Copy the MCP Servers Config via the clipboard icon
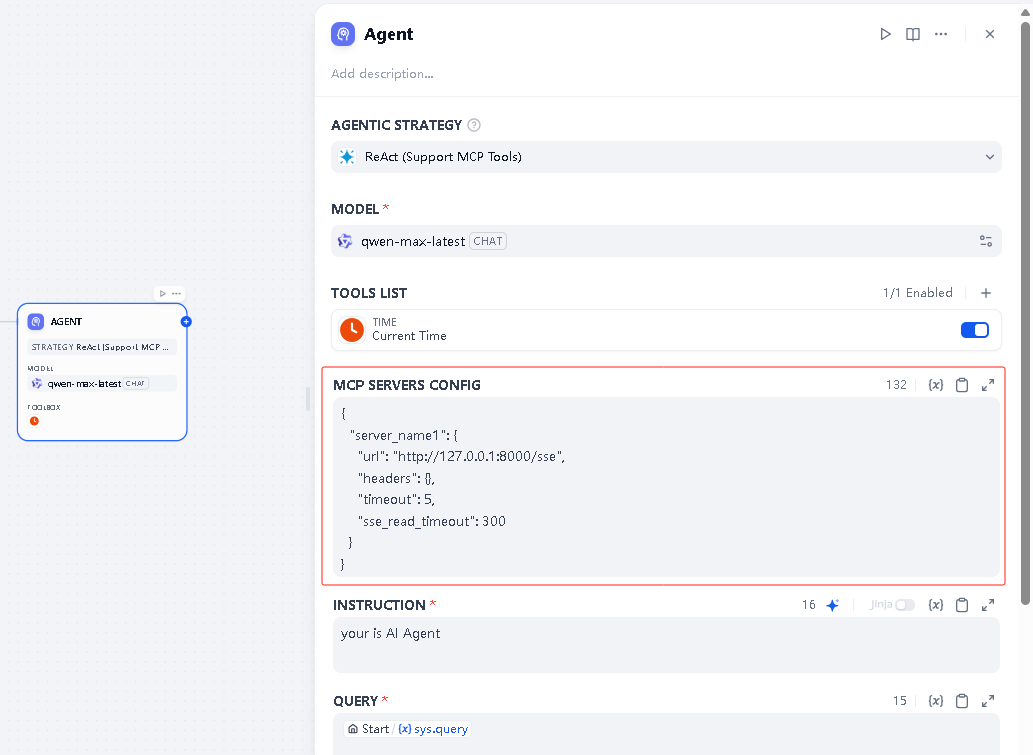The height and width of the screenshot is (755, 1033). tap(962, 384)
